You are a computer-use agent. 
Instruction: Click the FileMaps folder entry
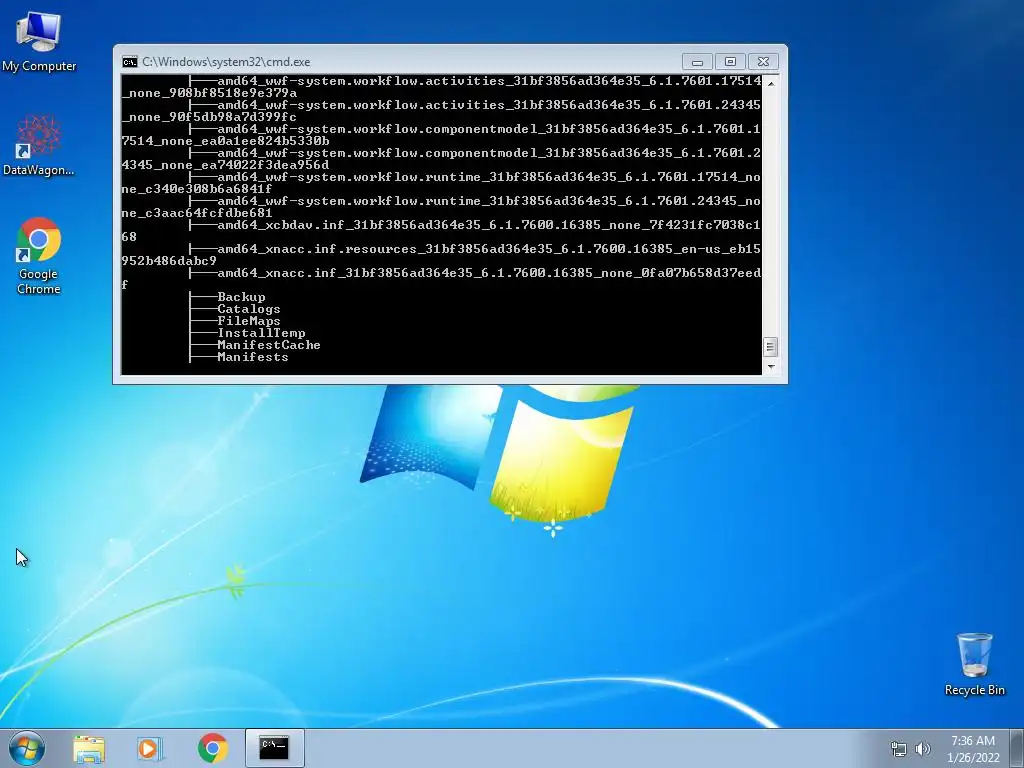[249, 321]
